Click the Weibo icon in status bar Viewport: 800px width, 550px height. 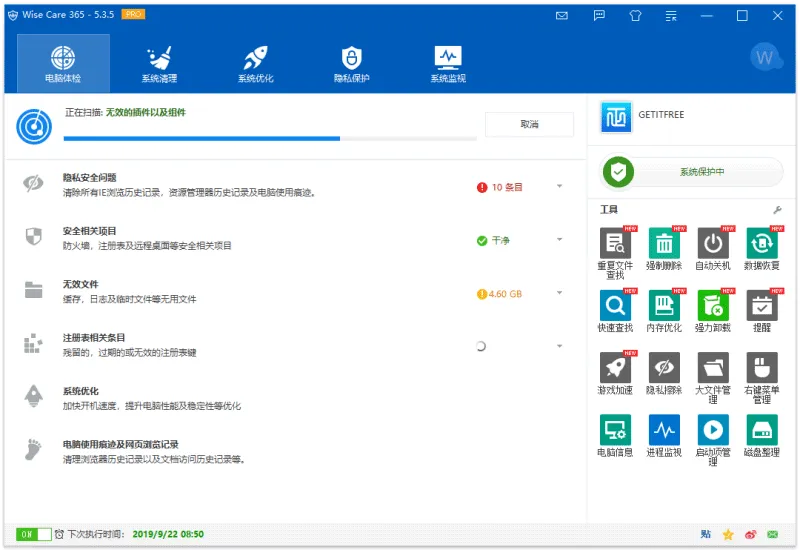pyautogui.click(x=751, y=534)
